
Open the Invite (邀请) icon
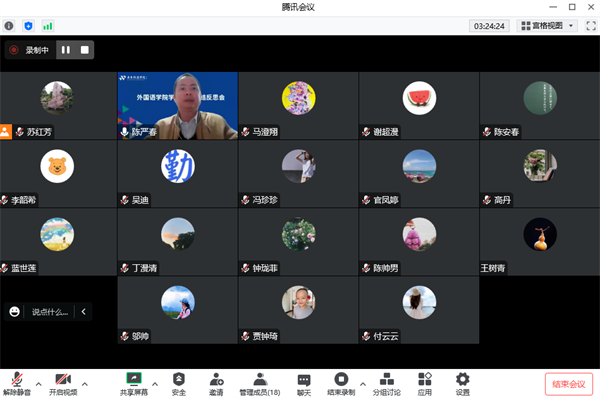click(x=216, y=384)
